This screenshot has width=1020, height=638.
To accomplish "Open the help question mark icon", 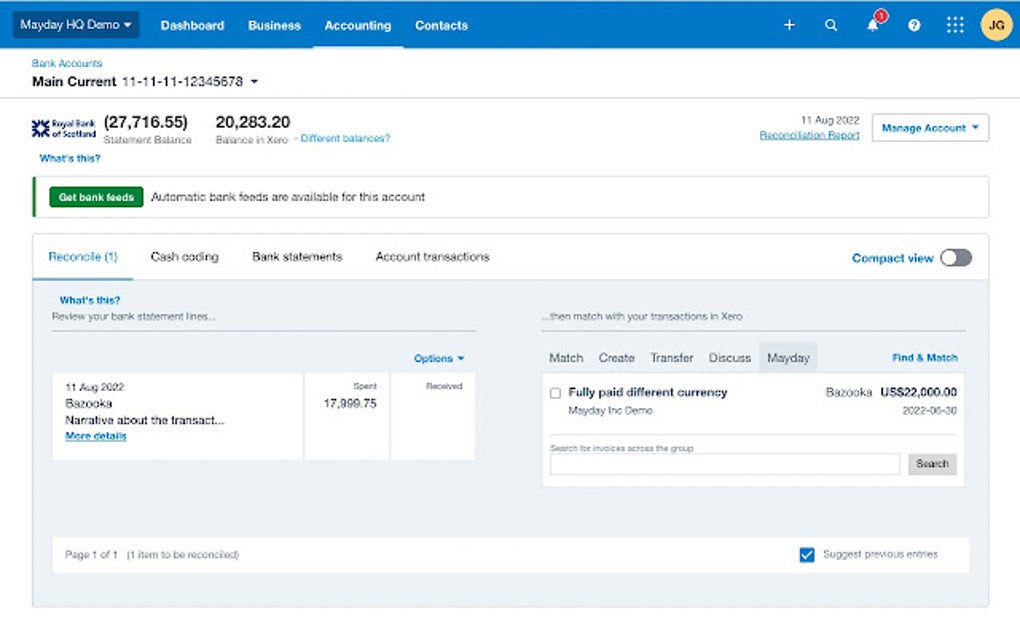I will (913, 25).
